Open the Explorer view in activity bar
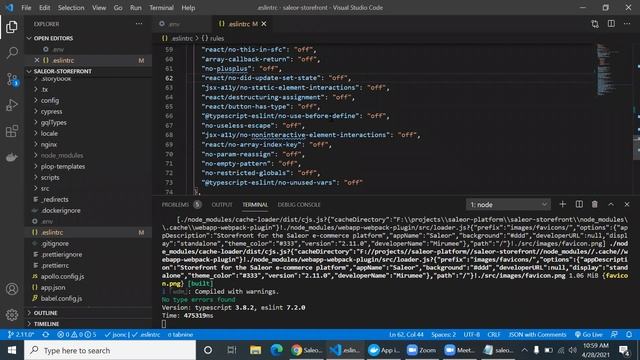The width and height of the screenshot is (640, 360). pyautogui.click(x=12, y=27)
